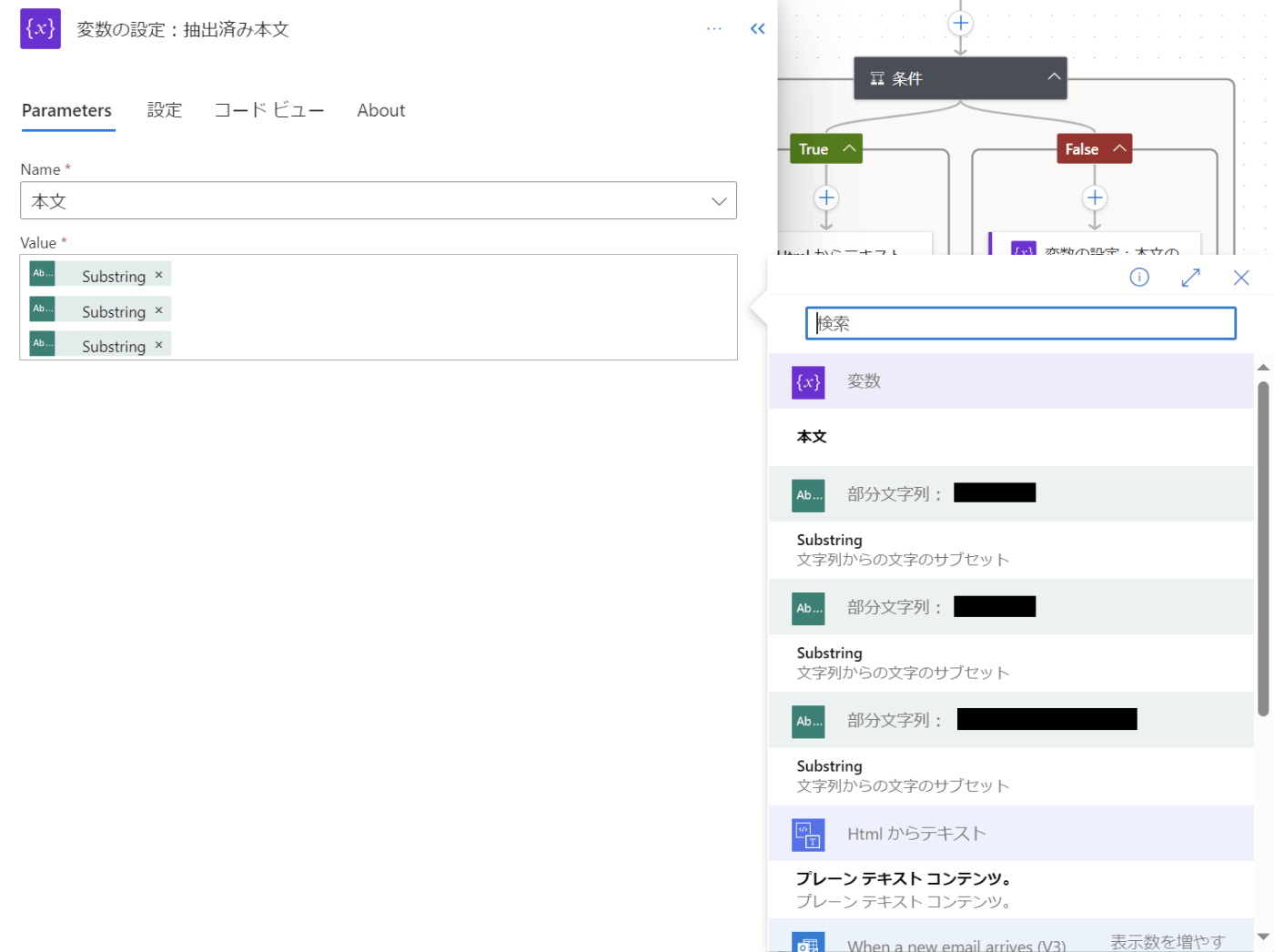The height and width of the screenshot is (952, 1274).
Task: Click the 変数 section header
Action: point(1011,381)
